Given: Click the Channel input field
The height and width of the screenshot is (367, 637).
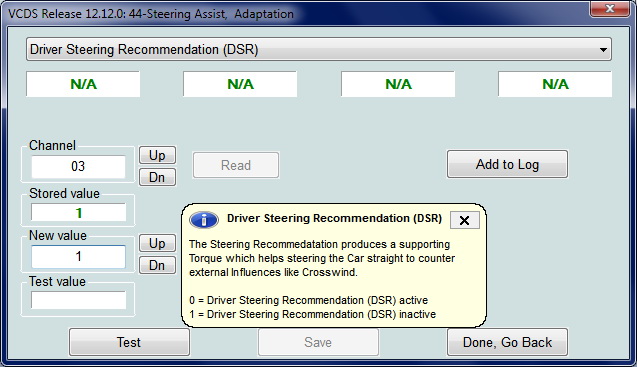Looking at the screenshot, I should (x=78, y=166).
